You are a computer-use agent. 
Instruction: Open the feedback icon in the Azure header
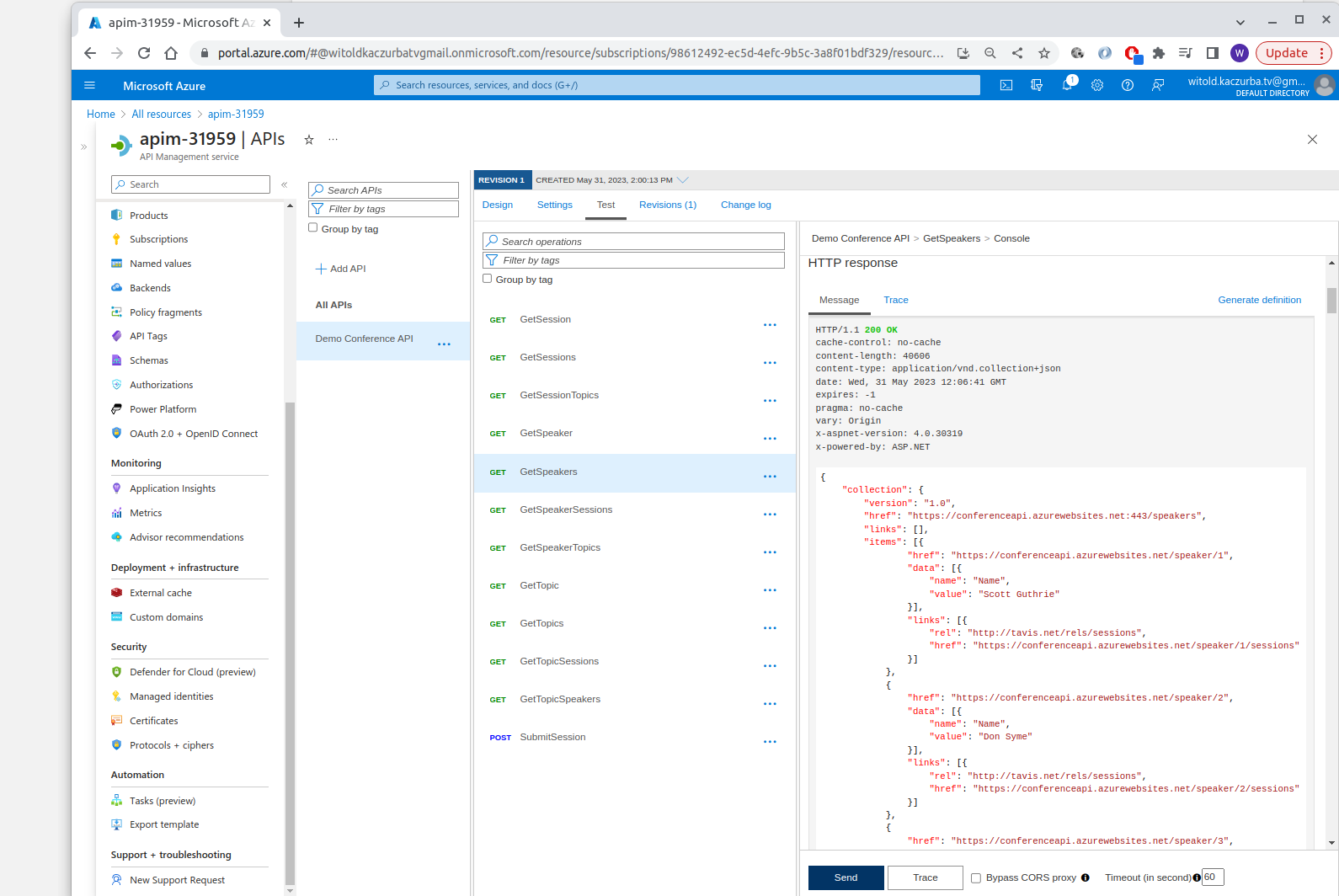click(x=1158, y=85)
